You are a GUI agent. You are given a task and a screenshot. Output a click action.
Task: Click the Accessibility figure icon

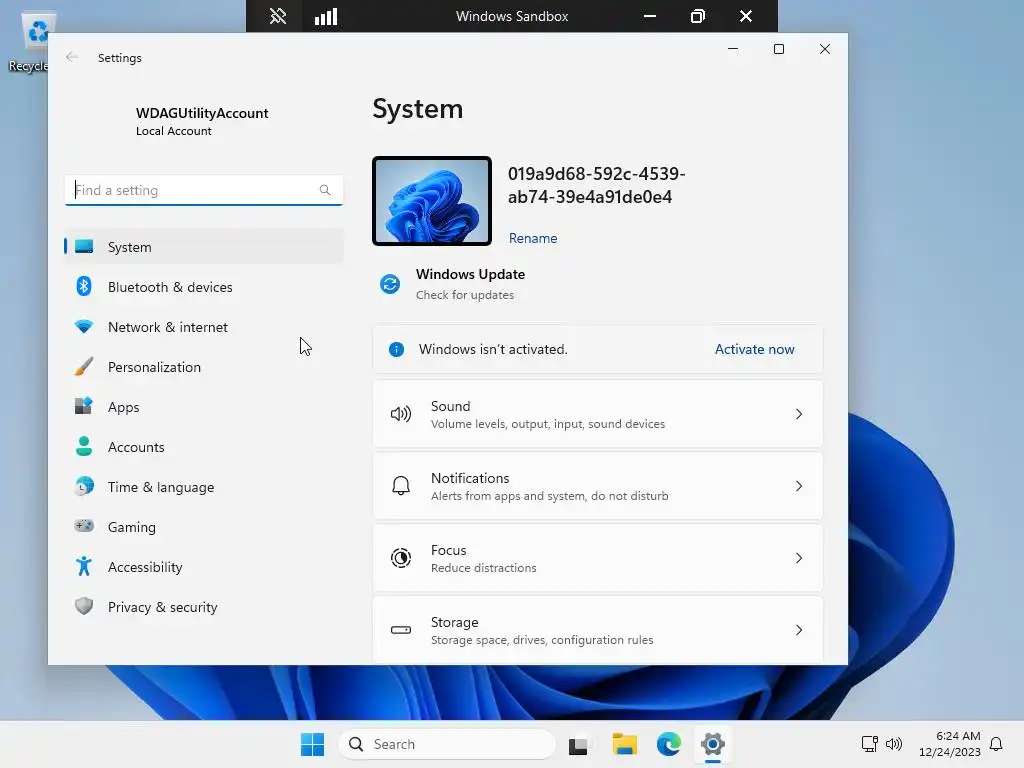(84, 566)
